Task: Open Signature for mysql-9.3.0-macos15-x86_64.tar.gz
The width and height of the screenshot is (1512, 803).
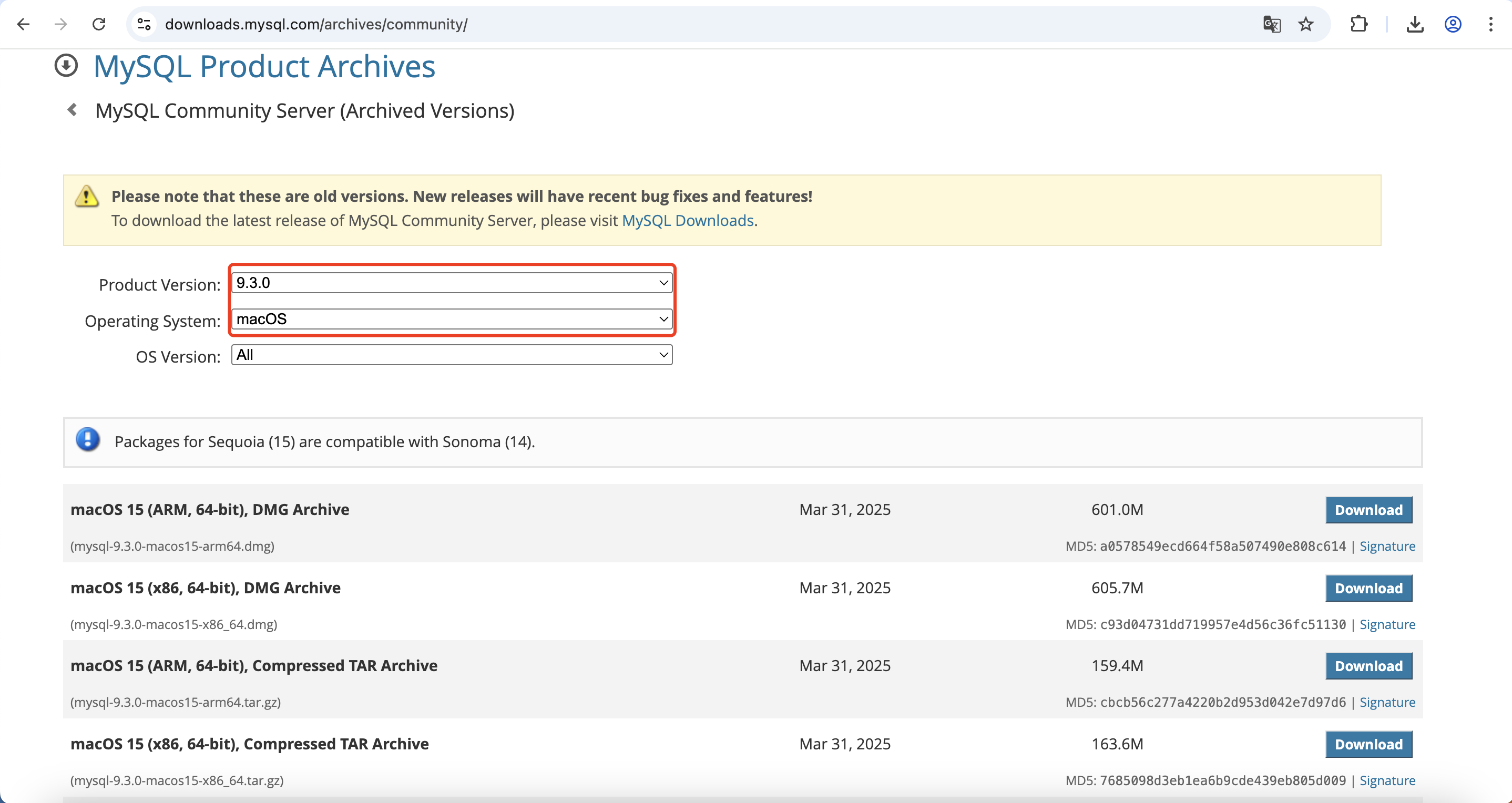Action: pos(1387,780)
